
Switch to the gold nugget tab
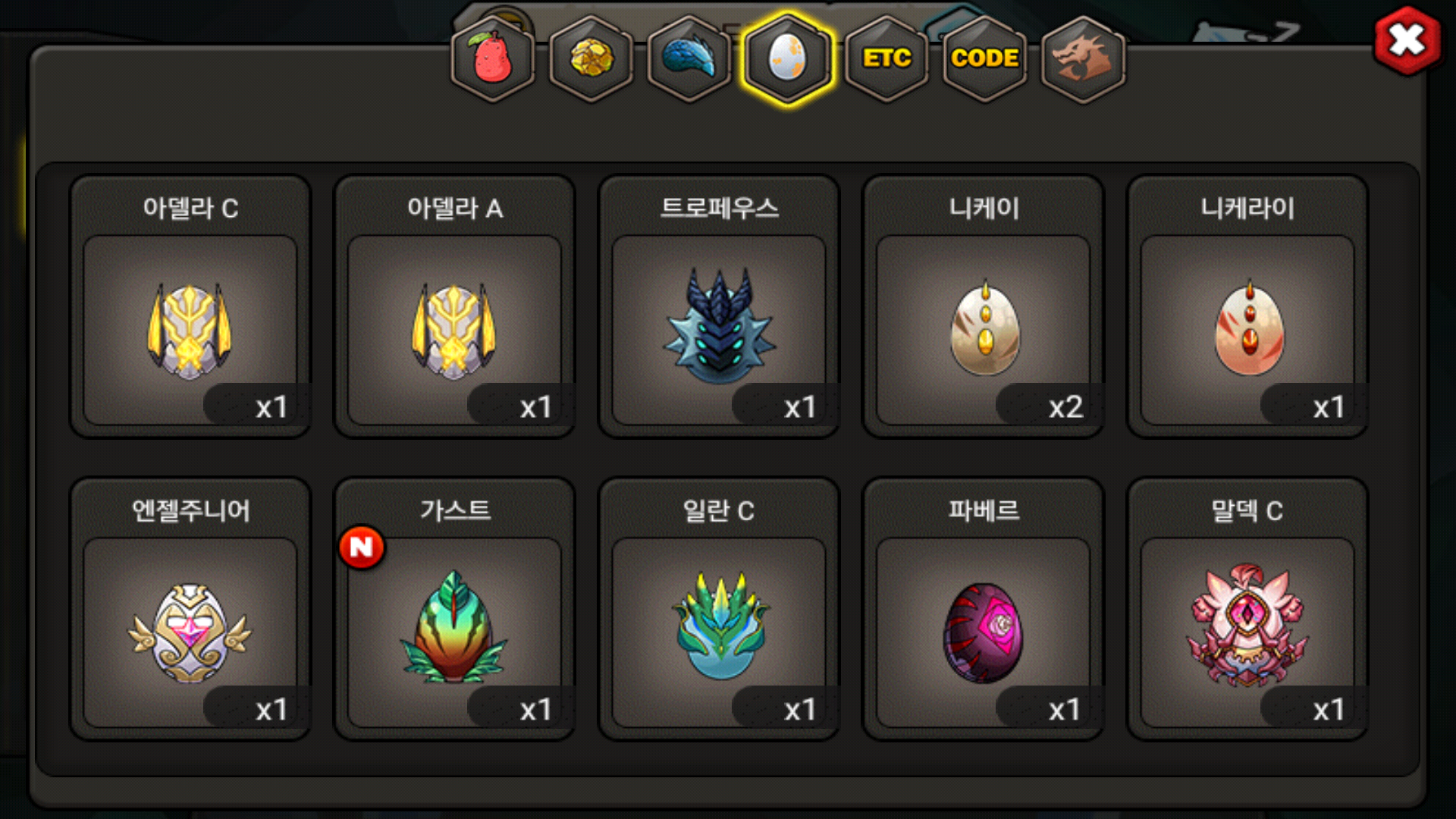pos(591,58)
